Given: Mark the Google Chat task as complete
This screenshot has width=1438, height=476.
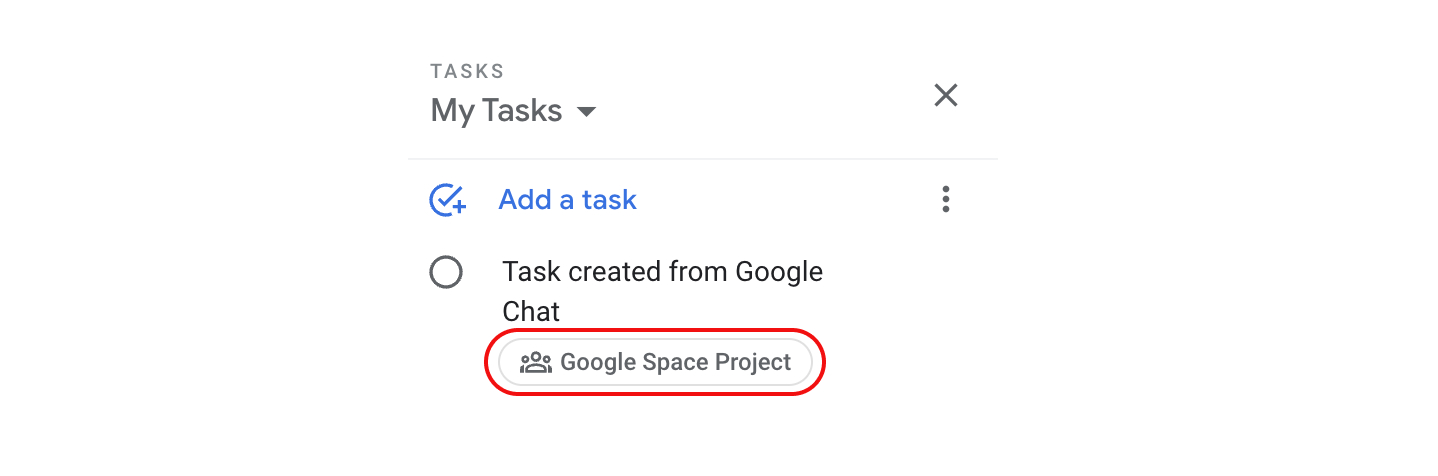Looking at the screenshot, I should (x=445, y=272).
